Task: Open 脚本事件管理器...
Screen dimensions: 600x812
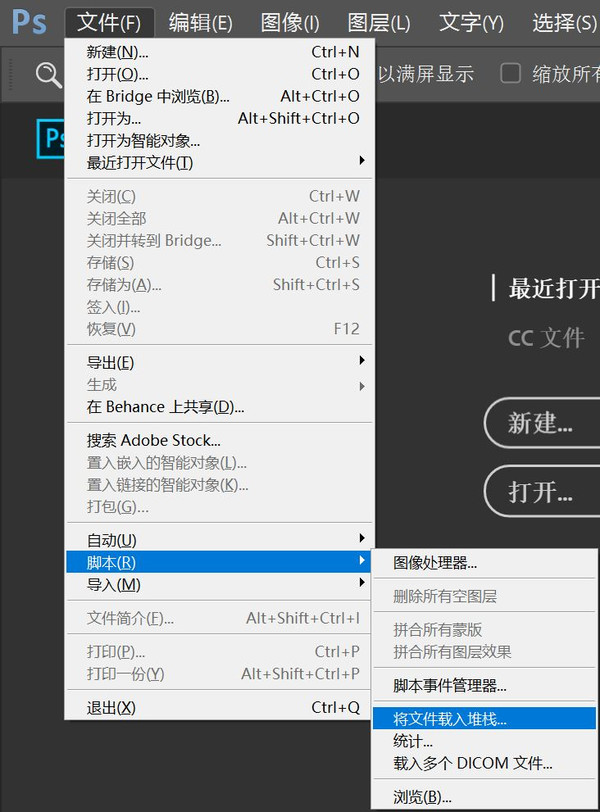Action: click(485, 686)
